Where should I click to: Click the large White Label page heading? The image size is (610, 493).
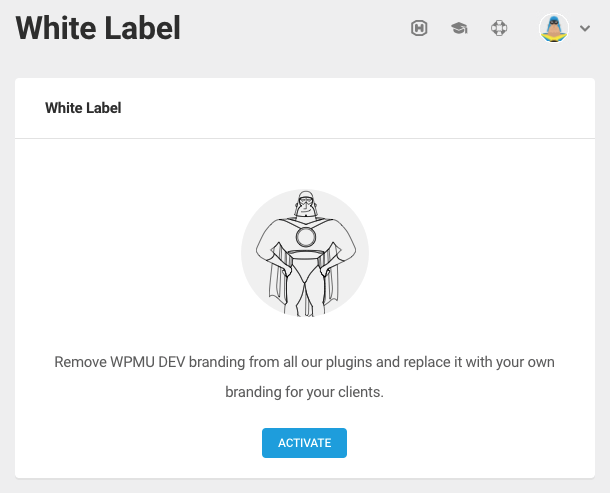pos(98,28)
